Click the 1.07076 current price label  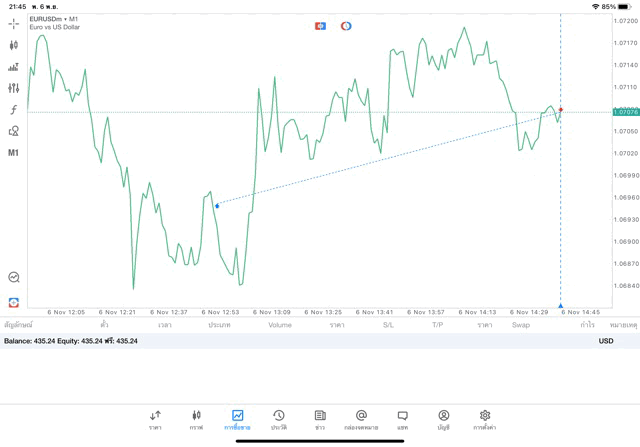pyautogui.click(x=626, y=112)
